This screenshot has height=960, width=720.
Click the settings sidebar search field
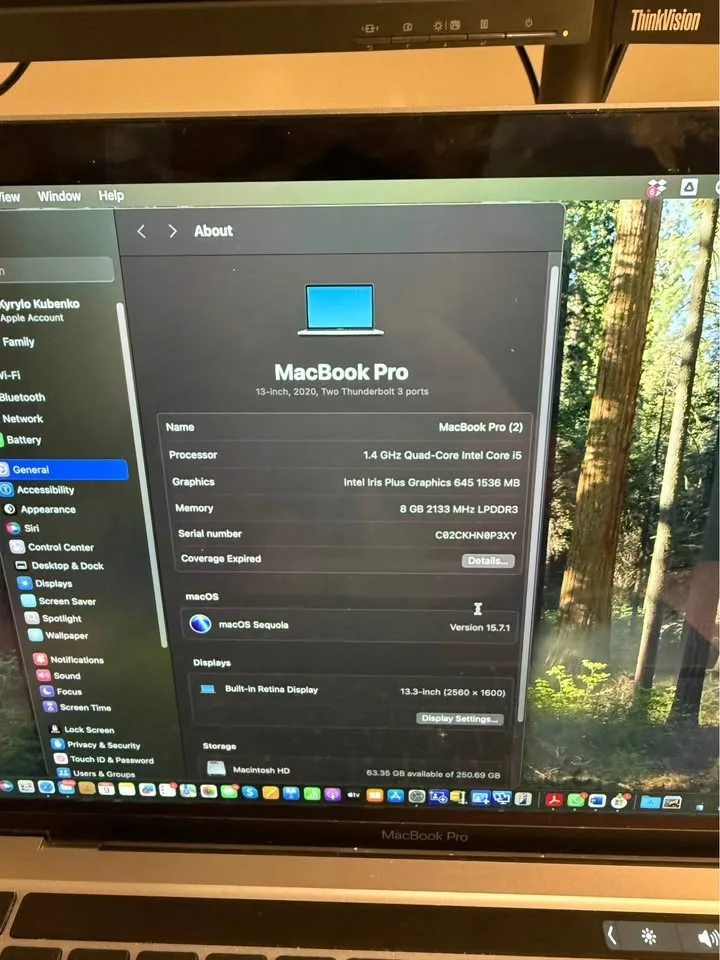56,270
